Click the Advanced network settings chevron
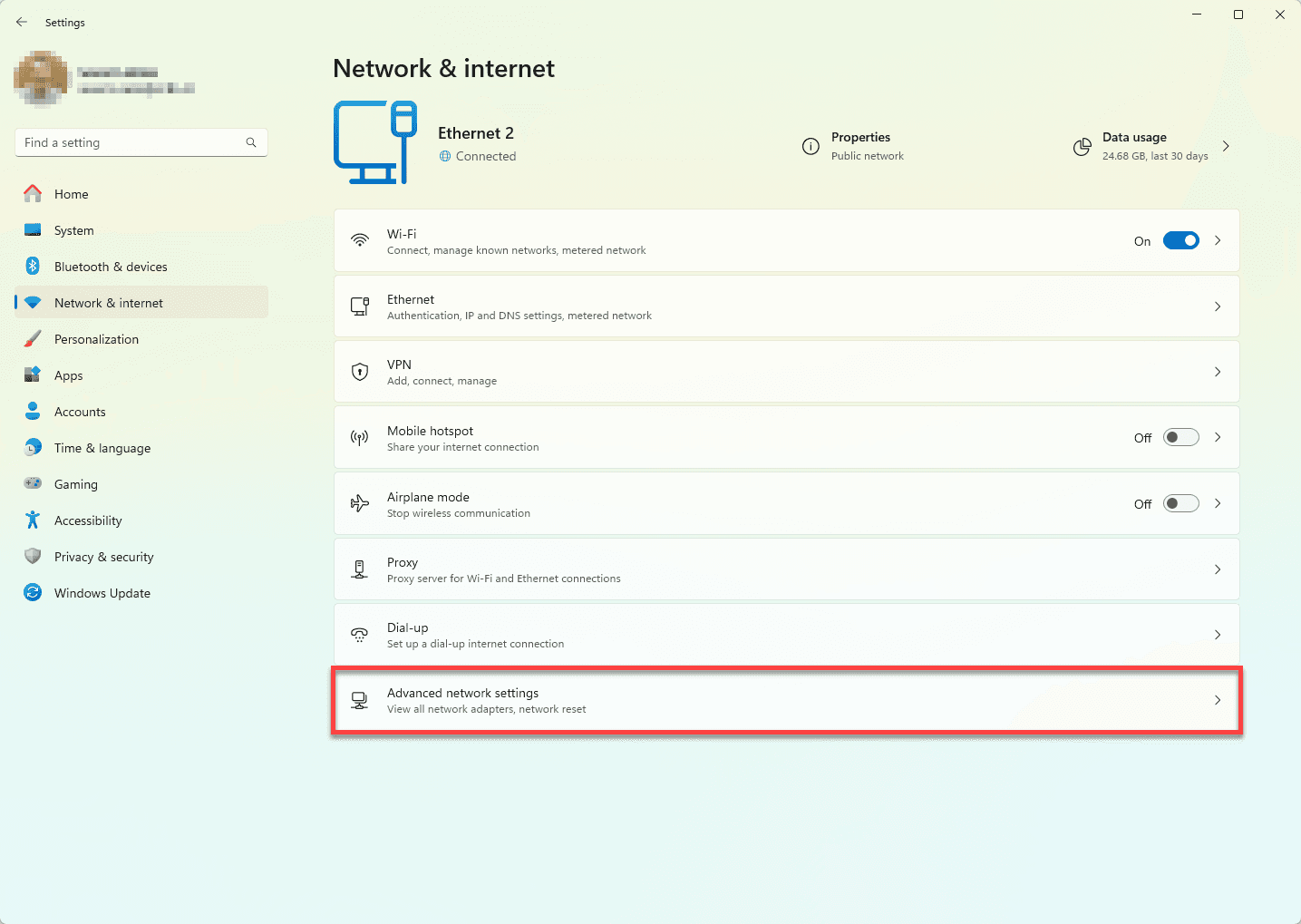1301x924 pixels. click(x=1218, y=700)
